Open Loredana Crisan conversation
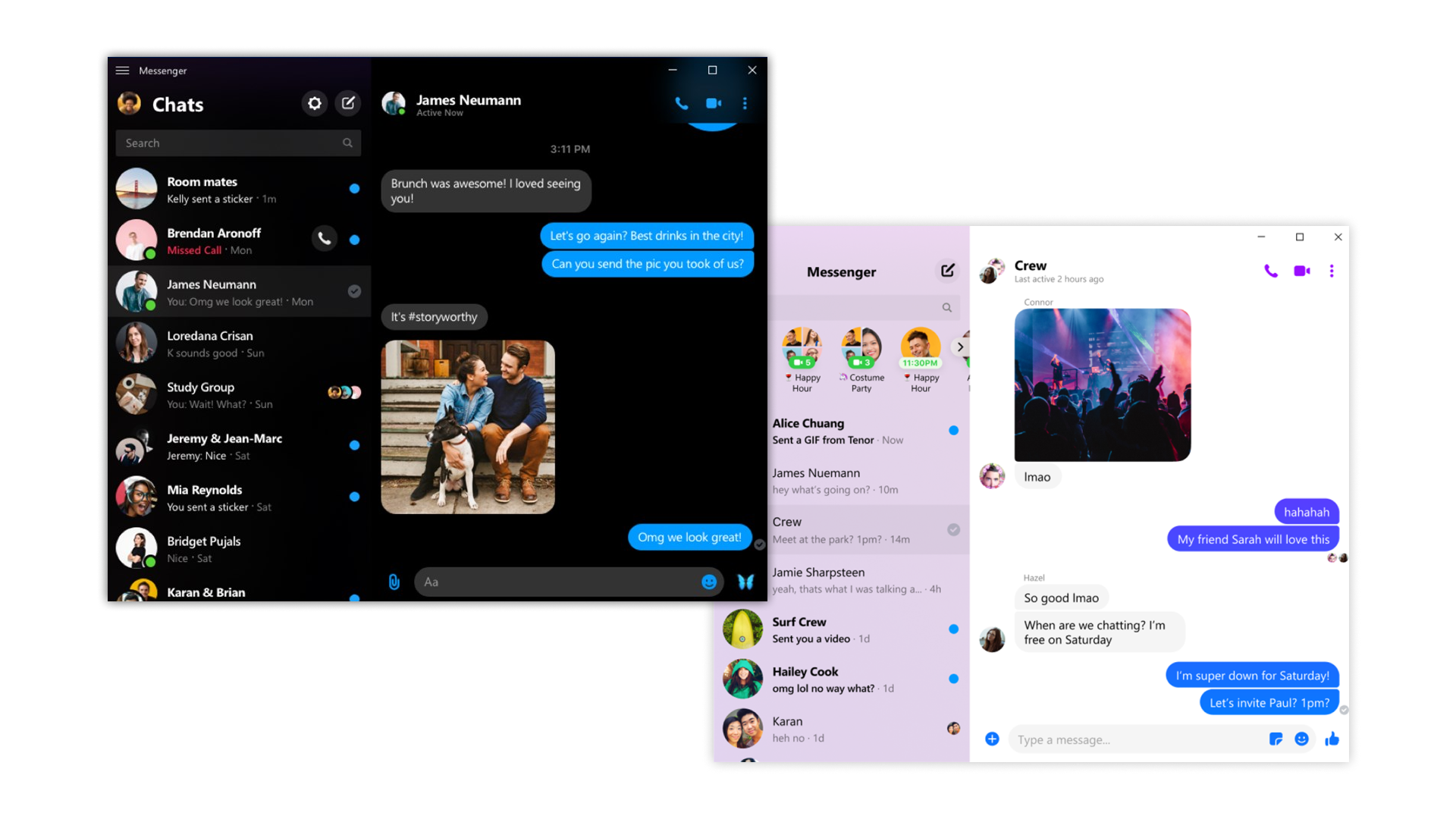Screen dimensions: 1456x819 (240, 344)
